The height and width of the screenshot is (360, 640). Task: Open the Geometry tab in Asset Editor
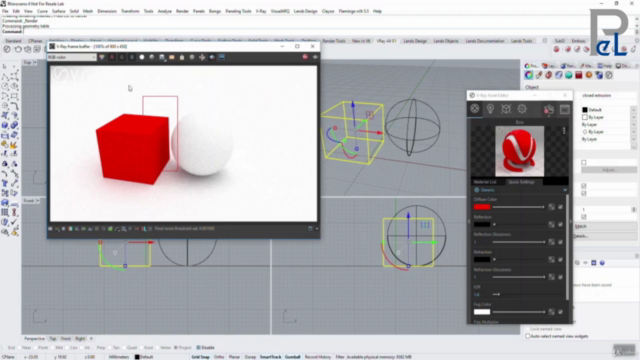click(x=506, y=109)
